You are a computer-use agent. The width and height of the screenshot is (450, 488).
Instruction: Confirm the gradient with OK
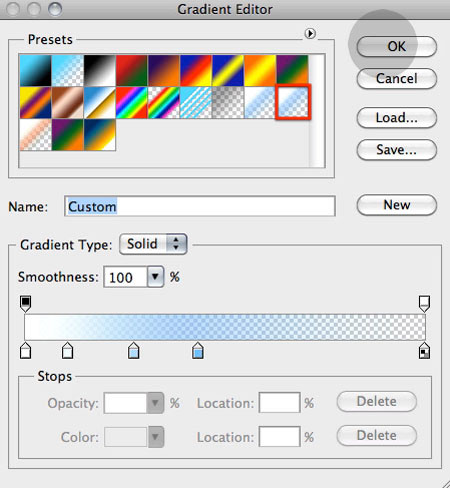(x=397, y=46)
